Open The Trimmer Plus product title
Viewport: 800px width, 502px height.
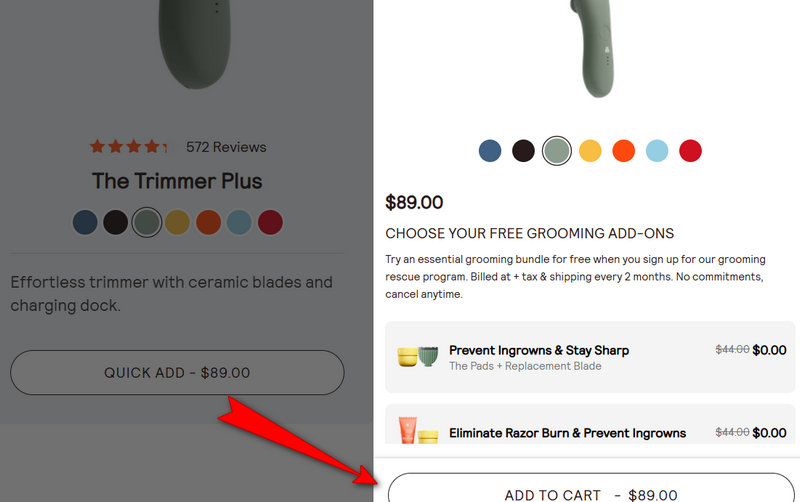pyautogui.click(x=177, y=181)
